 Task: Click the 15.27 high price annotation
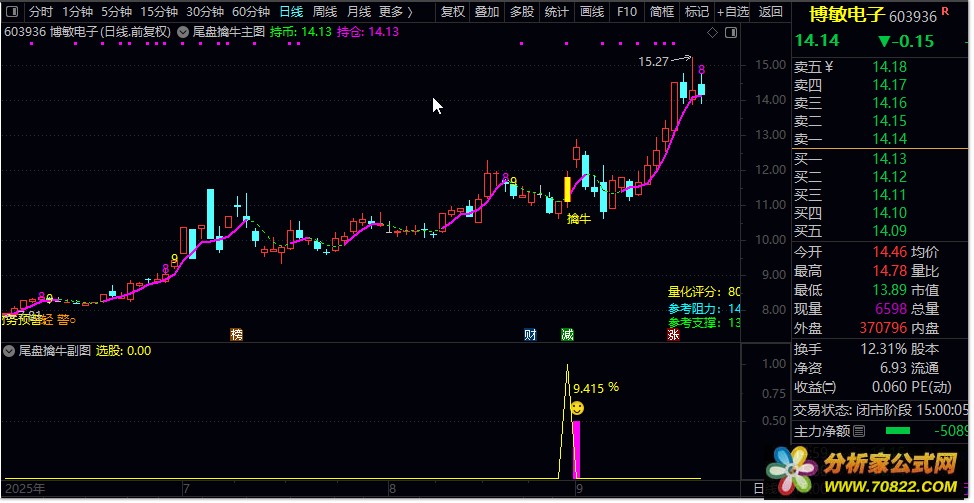click(653, 61)
